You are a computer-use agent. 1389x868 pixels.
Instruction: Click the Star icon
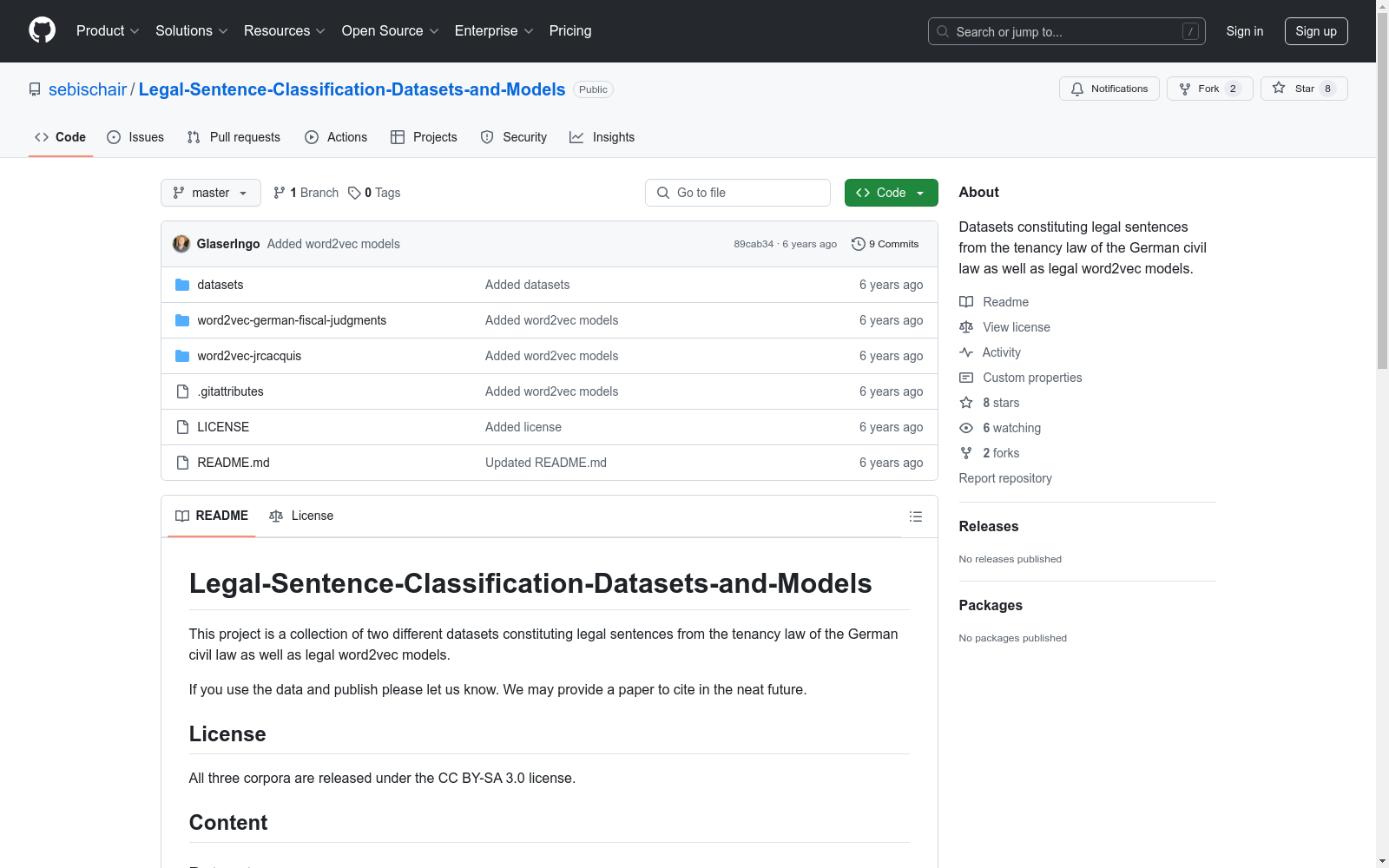tap(1279, 88)
